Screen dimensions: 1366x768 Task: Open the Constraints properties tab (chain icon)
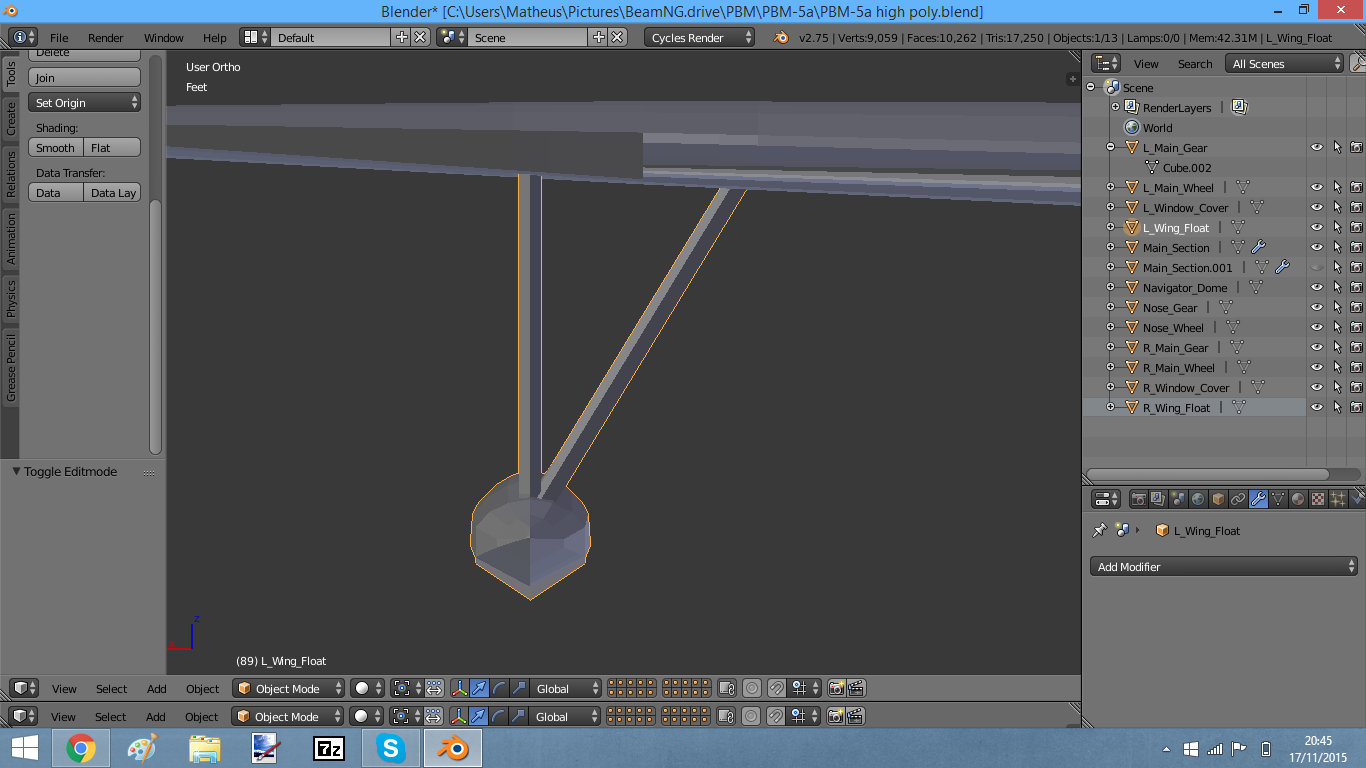[1238, 499]
